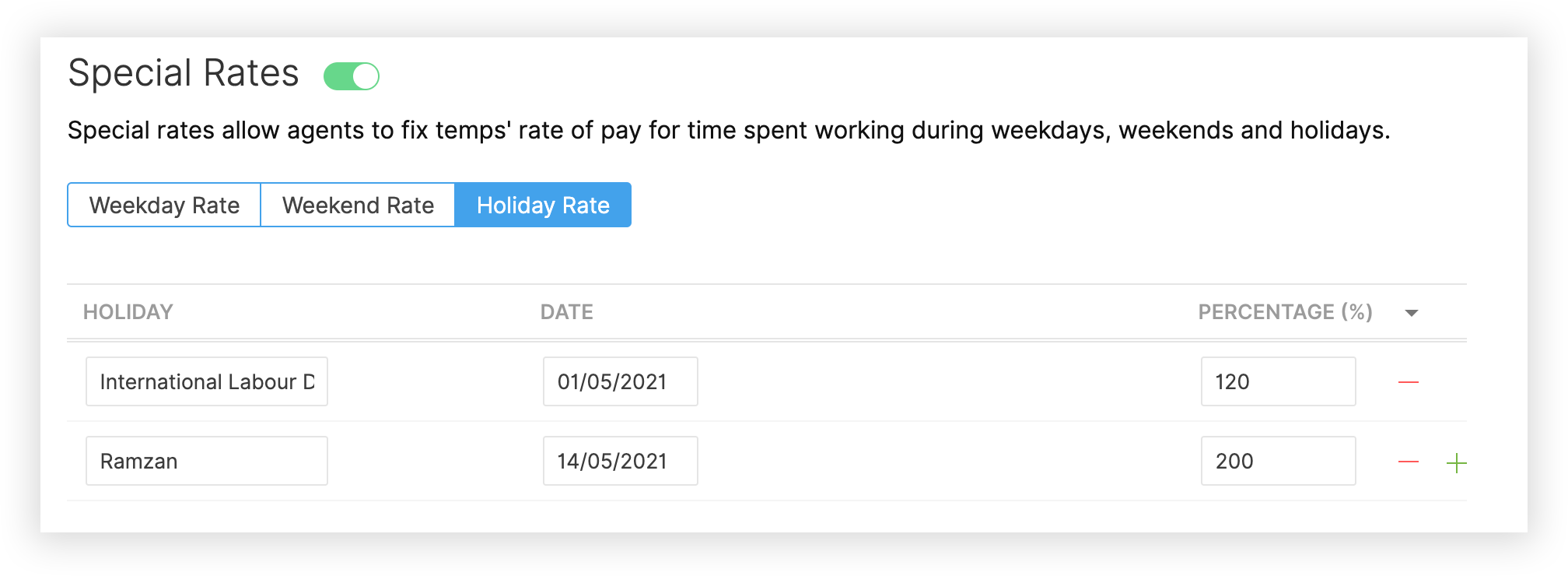Click the DATE column header
This screenshot has height=576, width=1568.
[x=567, y=312]
